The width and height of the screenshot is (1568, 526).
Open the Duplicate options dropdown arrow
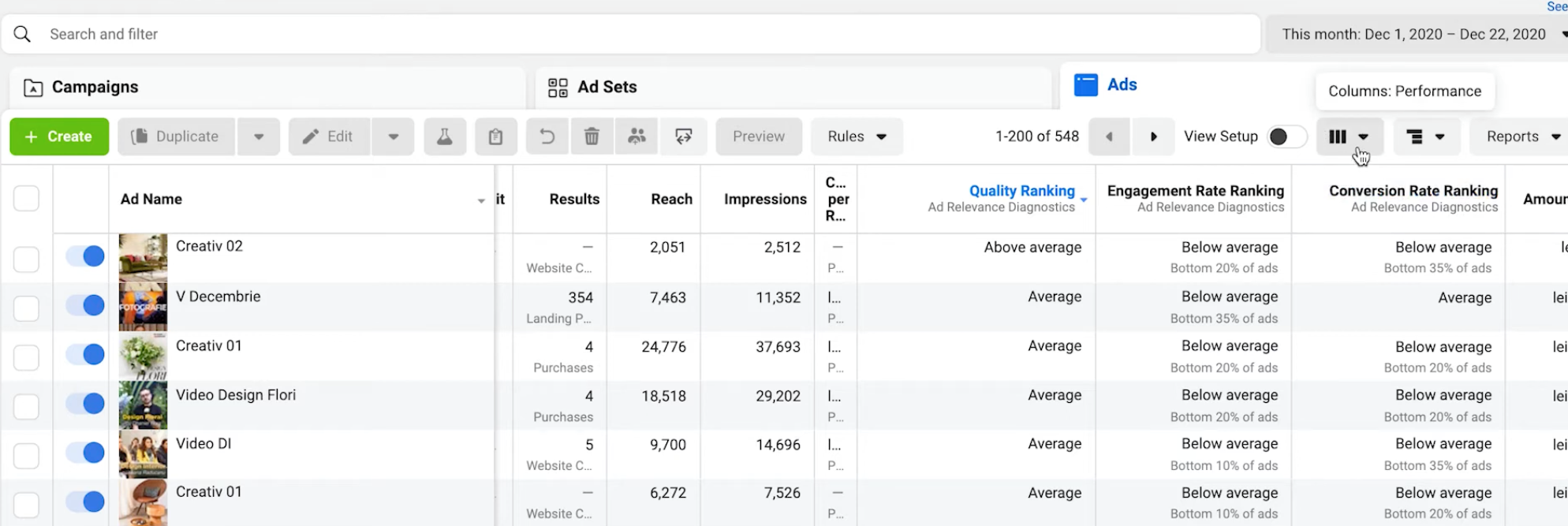[259, 136]
